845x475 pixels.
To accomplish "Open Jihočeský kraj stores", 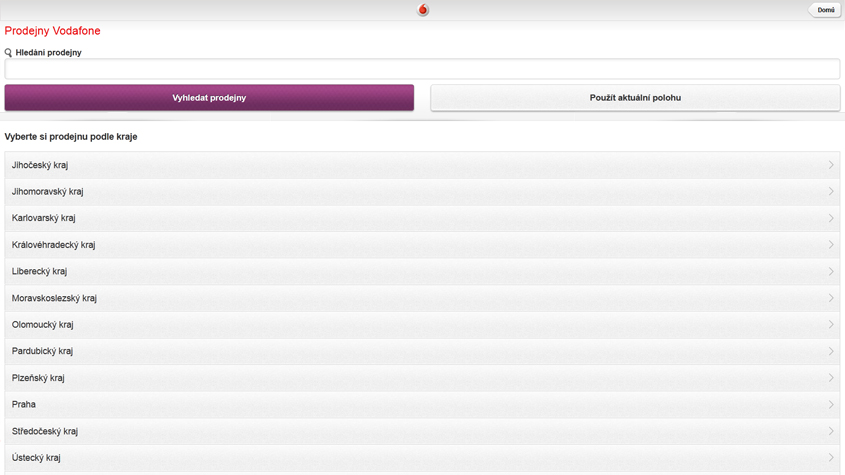I will (x=422, y=165).
